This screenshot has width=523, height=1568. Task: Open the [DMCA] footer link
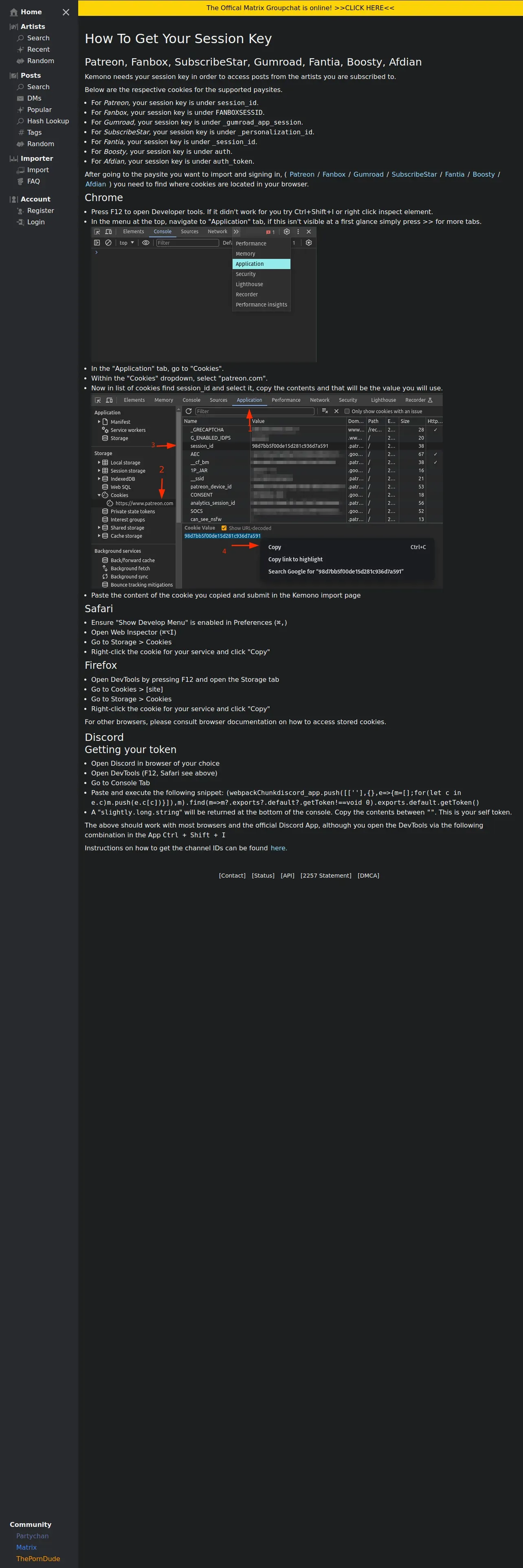click(368, 875)
